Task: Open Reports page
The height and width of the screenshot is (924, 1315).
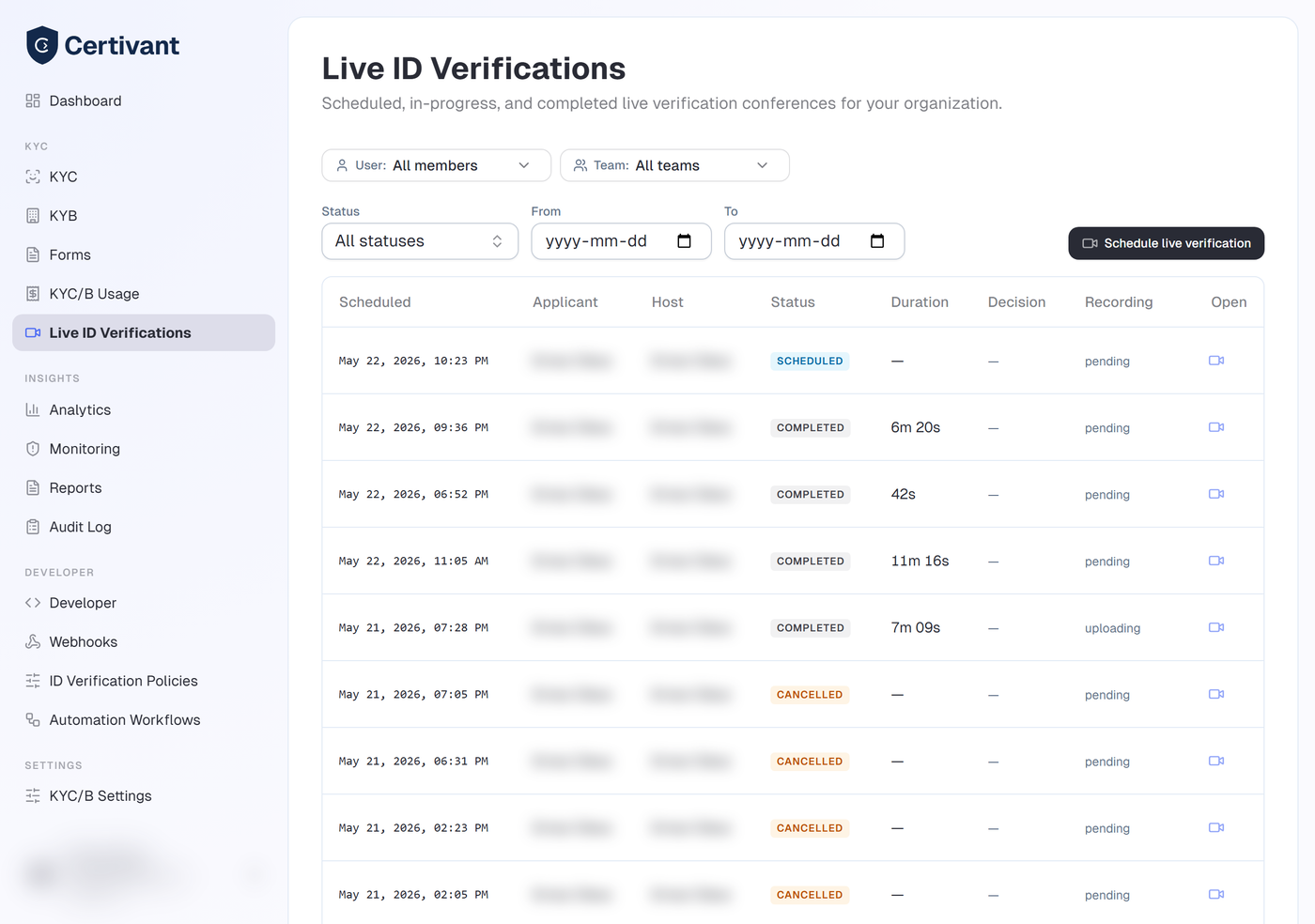Action: (144, 488)
